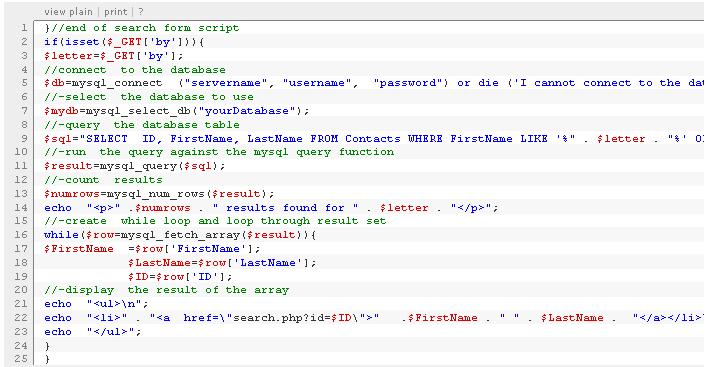Click the connect to the database comment
The height and width of the screenshot is (367, 710).
pyautogui.click(x=135, y=70)
